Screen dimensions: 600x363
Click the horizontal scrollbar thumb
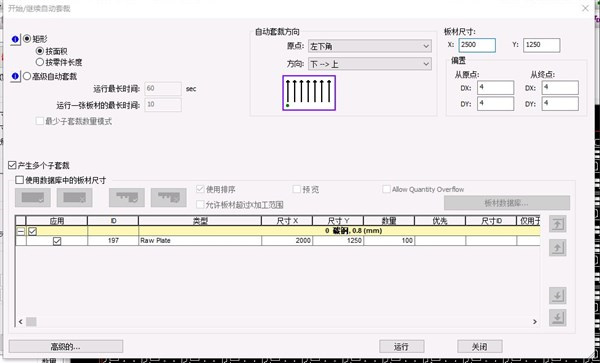(31, 322)
